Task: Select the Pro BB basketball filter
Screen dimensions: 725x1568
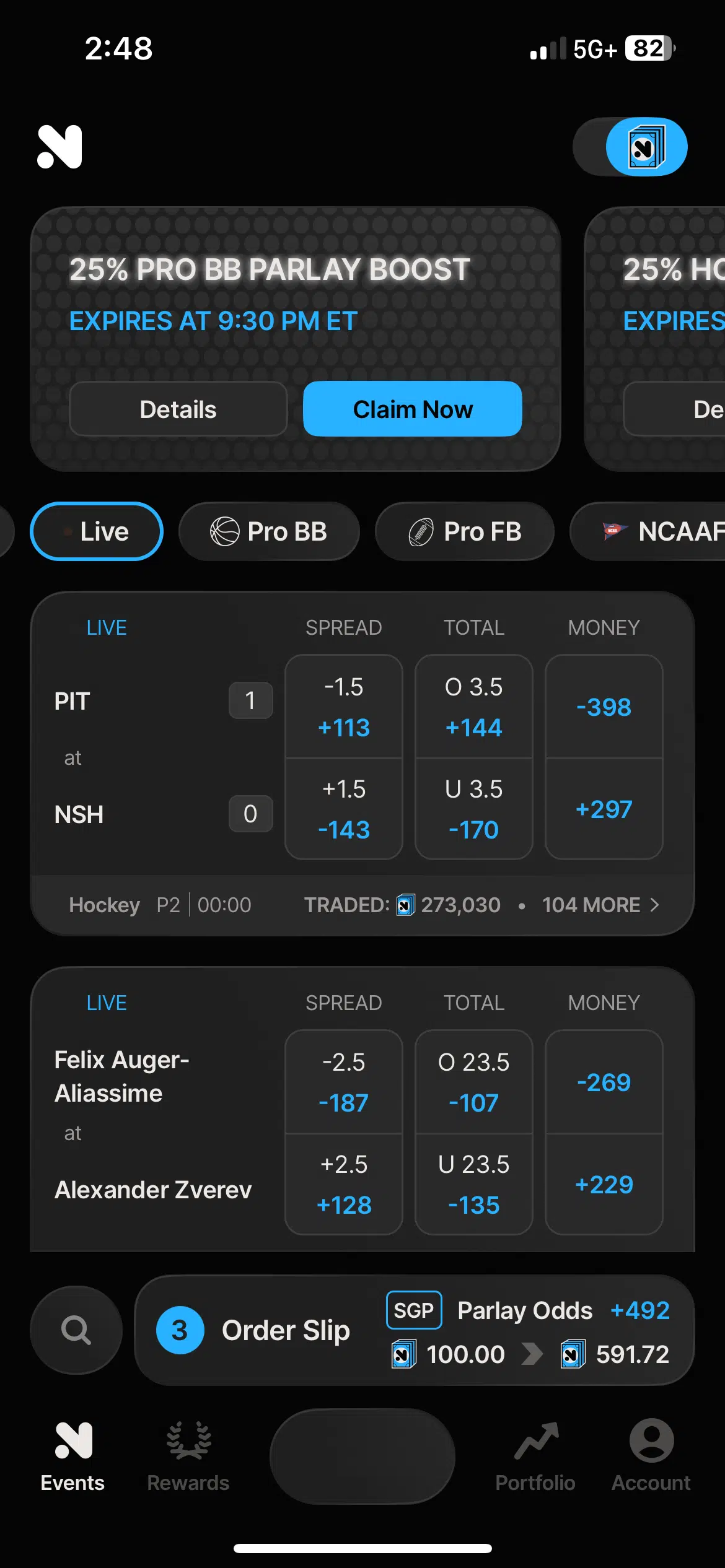Action: [269, 531]
